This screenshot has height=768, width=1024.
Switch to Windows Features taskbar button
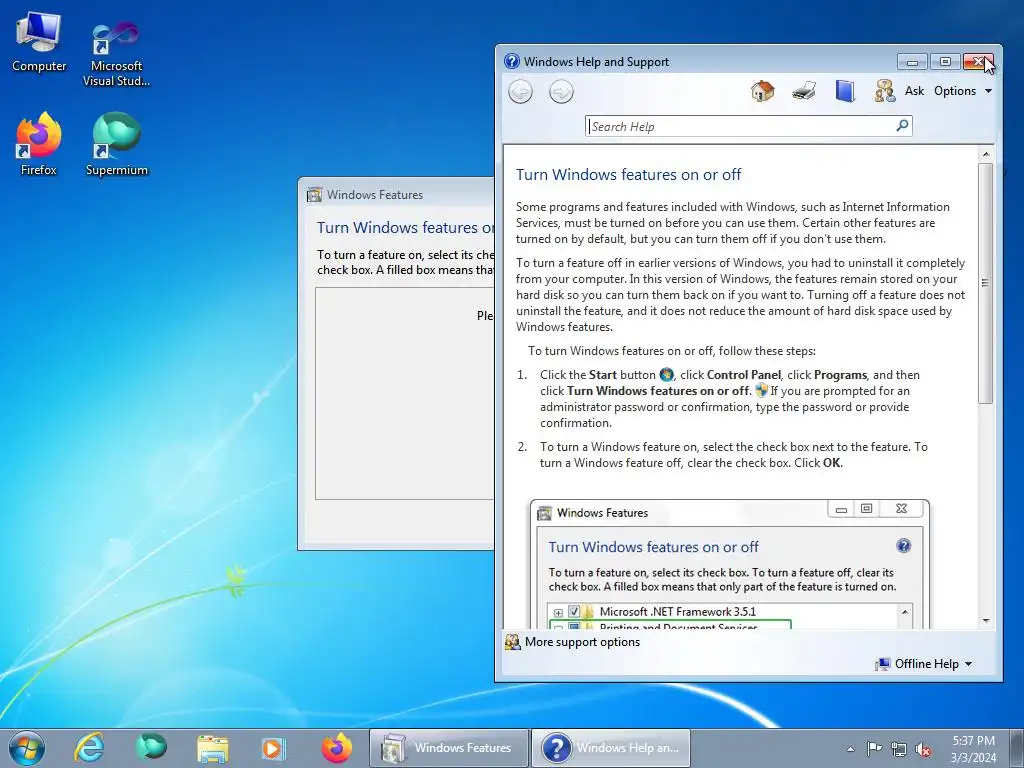click(x=449, y=748)
